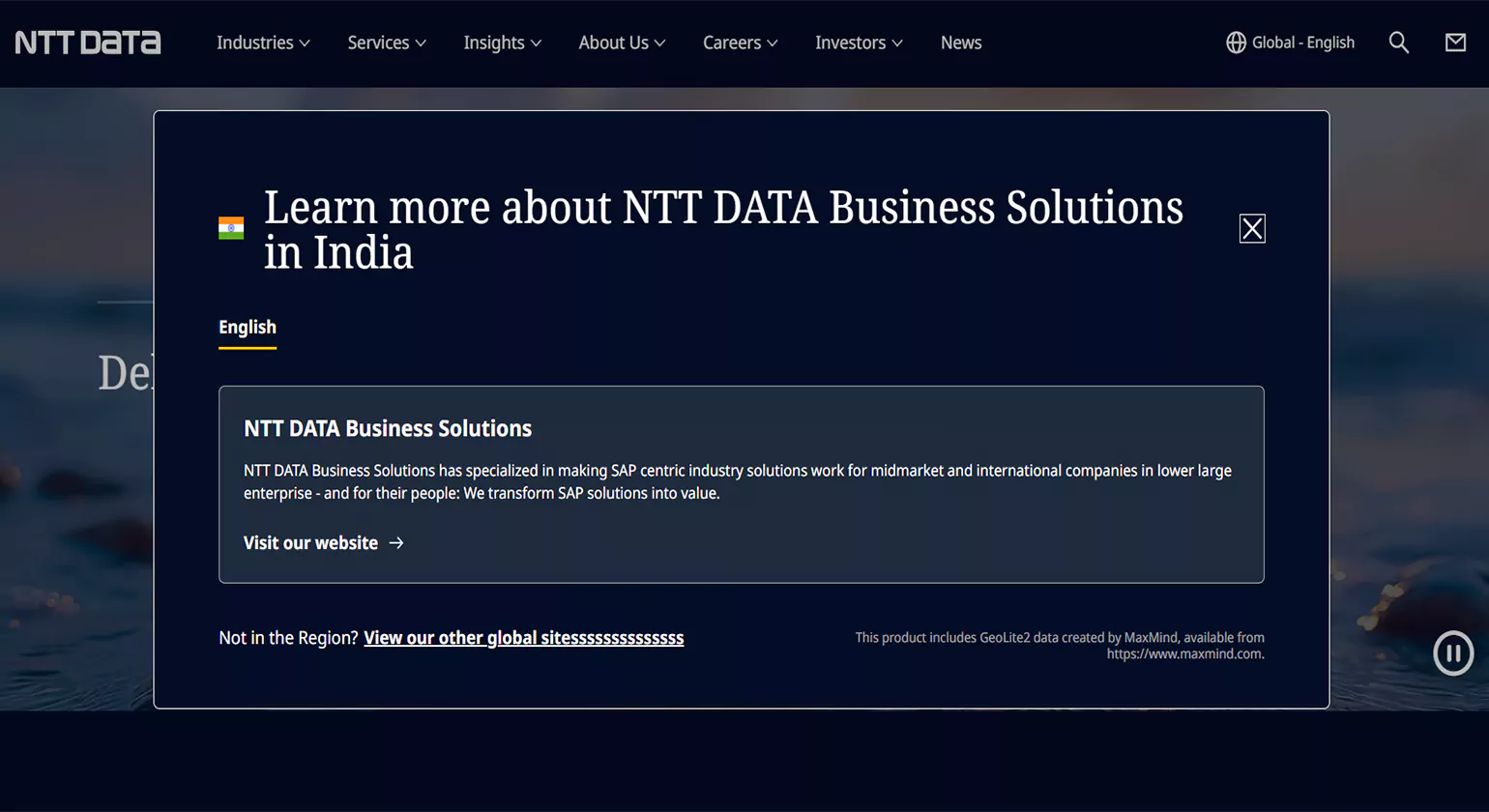Click the India flag icon
Screen dimensions: 1489x812
point(231,228)
